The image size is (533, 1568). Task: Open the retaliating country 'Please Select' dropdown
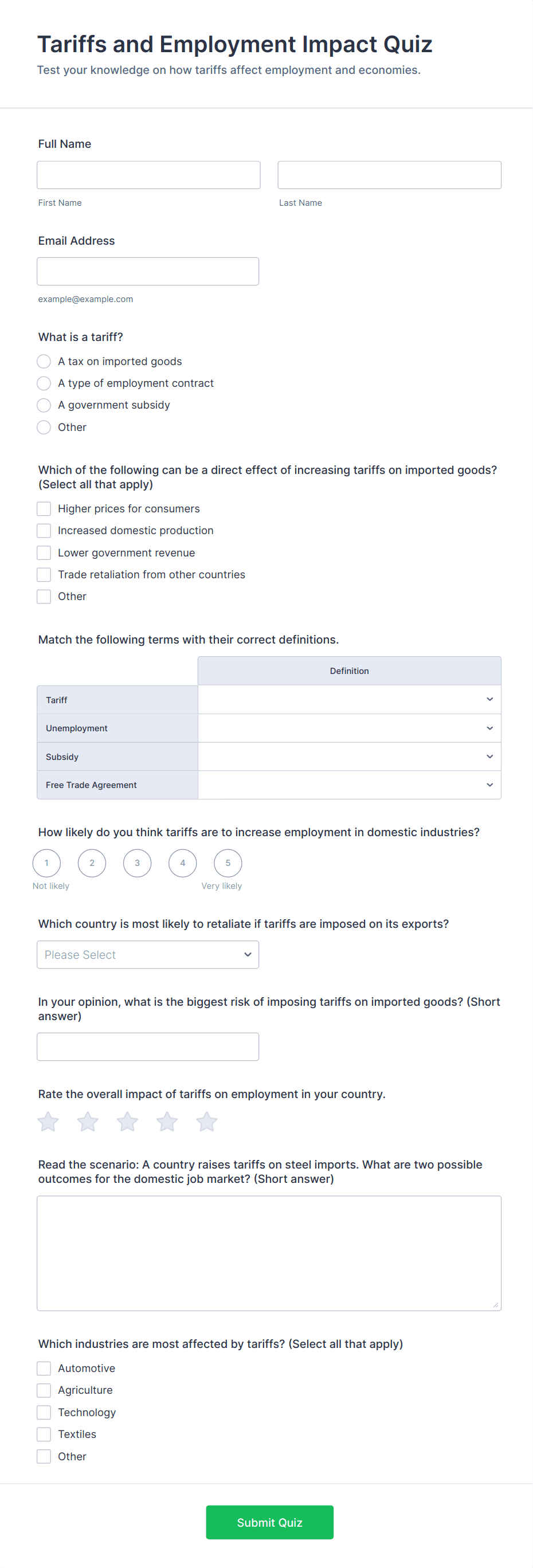[148, 954]
